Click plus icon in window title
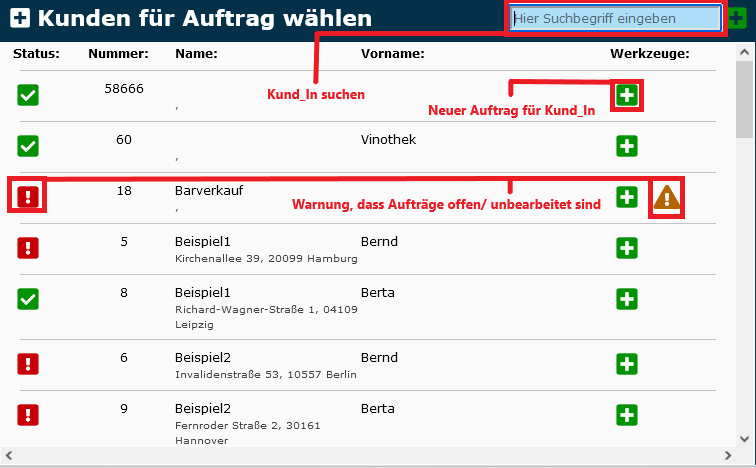This screenshot has height=468, width=756. click(x=20, y=18)
